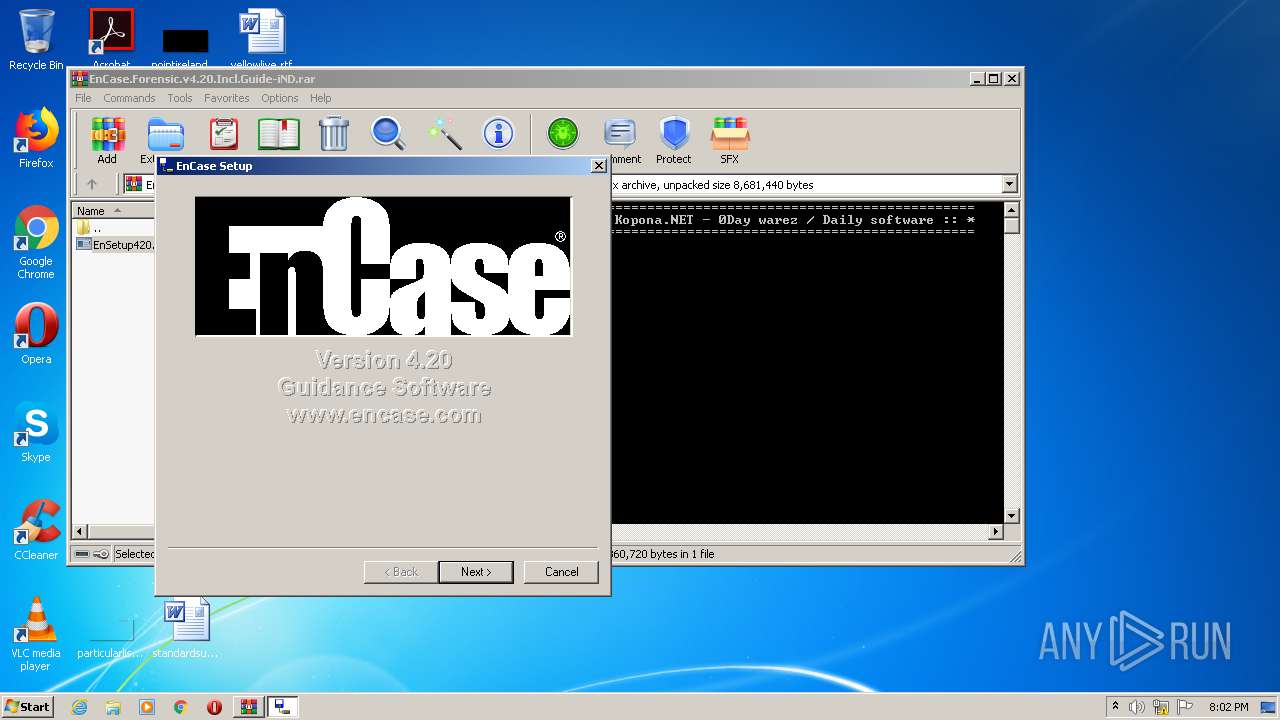Viewport: 1280px width, 720px height.
Task: Click the volume speaker tray icon
Action: tap(1137, 707)
